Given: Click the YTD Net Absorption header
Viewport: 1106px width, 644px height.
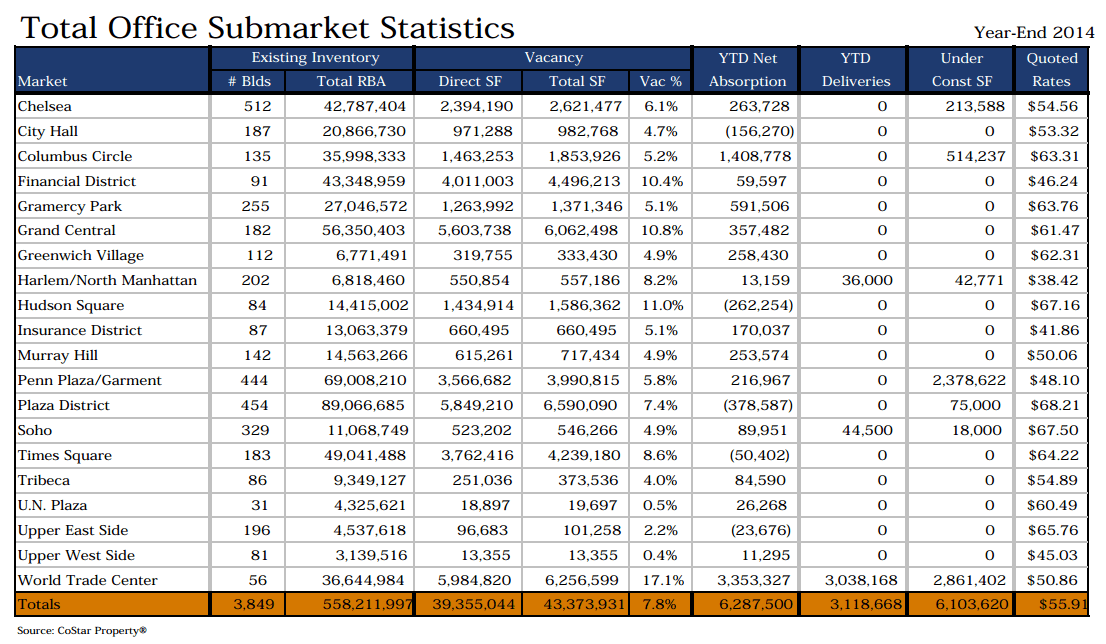Looking at the screenshot, I should (747, 69).
